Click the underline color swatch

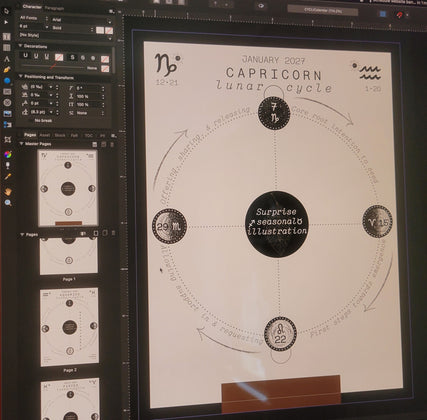point(59,57)
